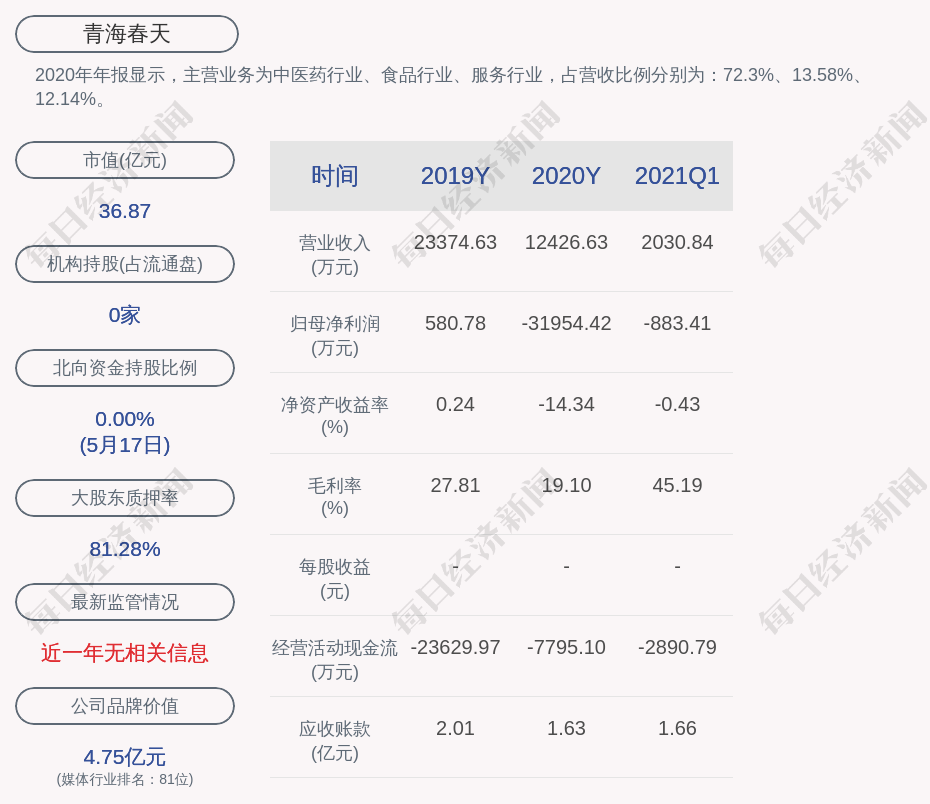Click the 青海春天 company name pill

click(x=127, y=34)
